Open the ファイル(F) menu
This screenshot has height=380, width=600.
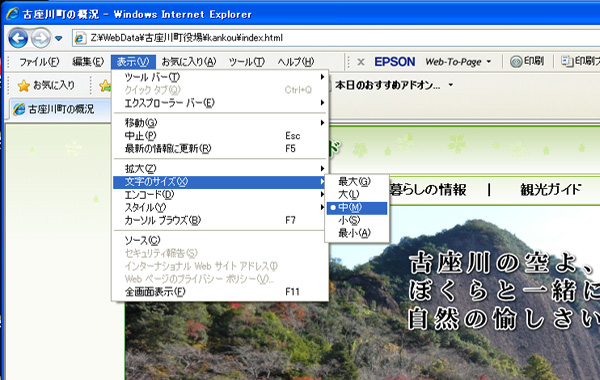pyautogui.click(x=39, y=62)
